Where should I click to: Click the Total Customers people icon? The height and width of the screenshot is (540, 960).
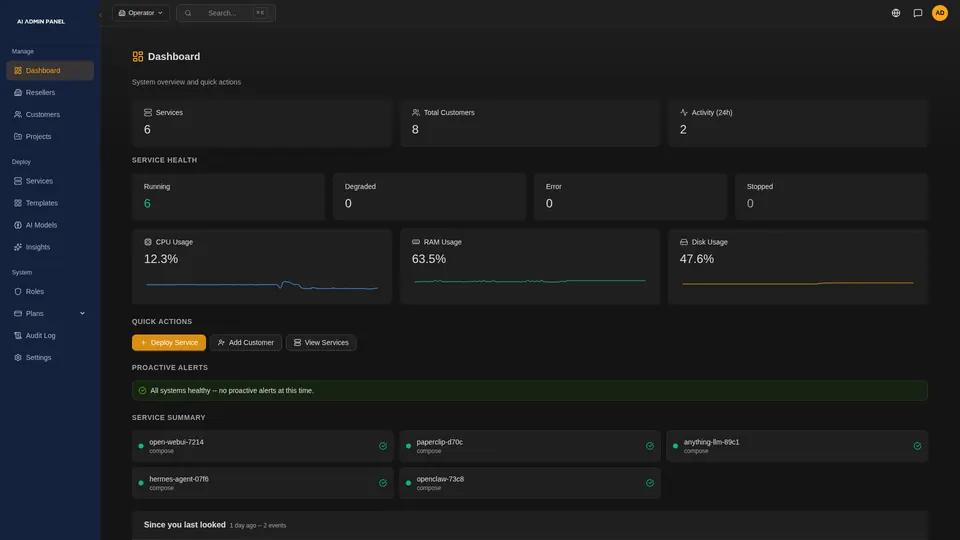click(x=416, y=113)
